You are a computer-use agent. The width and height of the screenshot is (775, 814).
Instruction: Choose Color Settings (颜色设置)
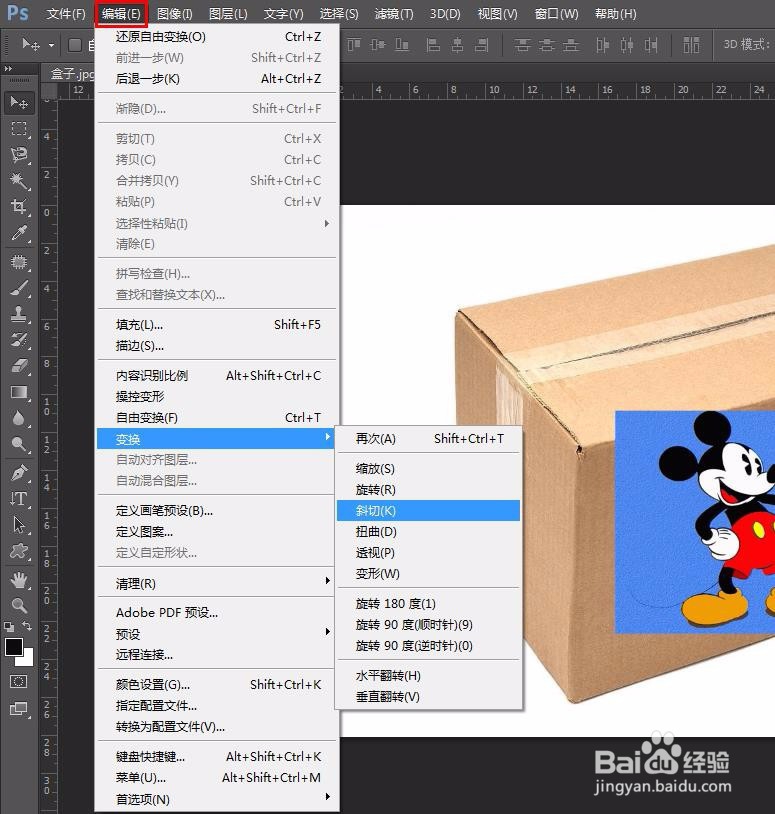tap(217, 685)
